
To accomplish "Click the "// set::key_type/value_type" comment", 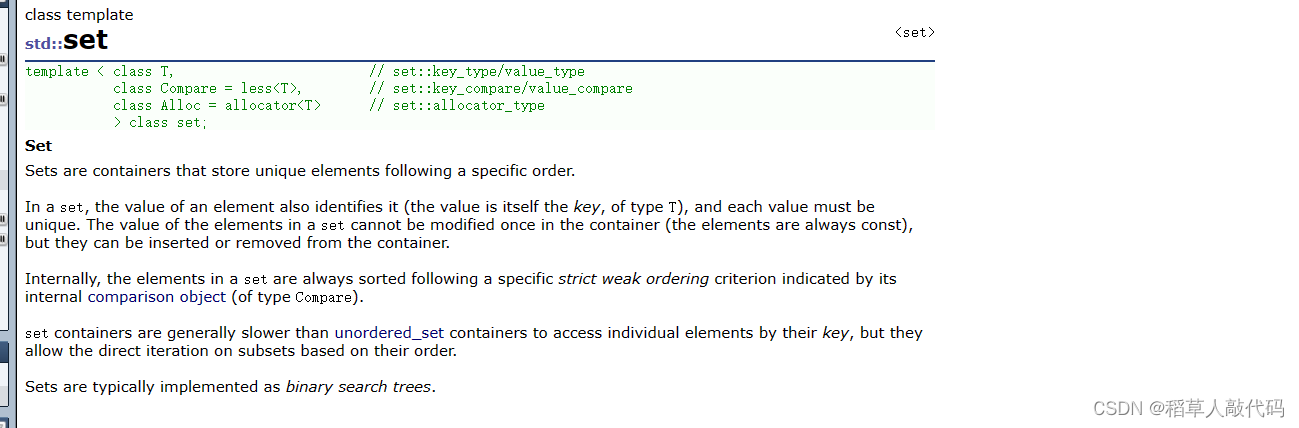I will 477,72.
